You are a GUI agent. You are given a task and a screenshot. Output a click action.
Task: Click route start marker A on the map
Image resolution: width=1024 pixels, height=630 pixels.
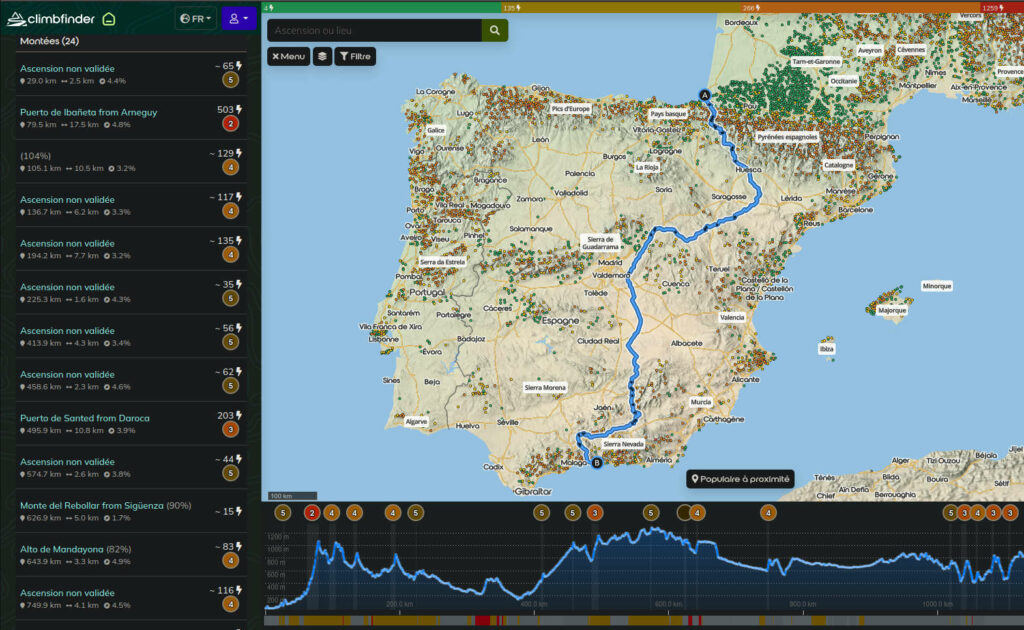coord(703,95)
